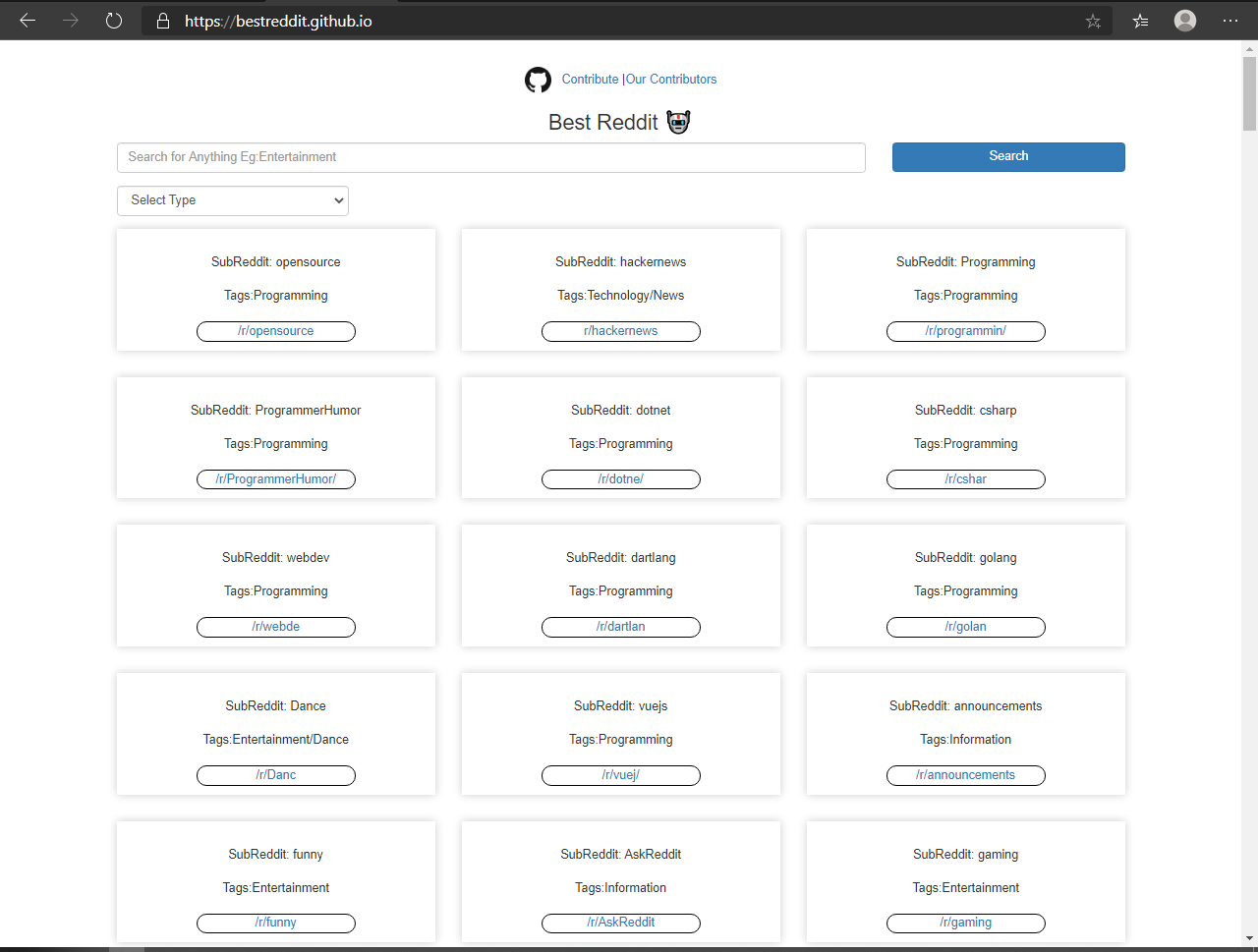Click the GitHub octocat icon
The height and width of the screenshot is (952, 1258).
point(538,80)
